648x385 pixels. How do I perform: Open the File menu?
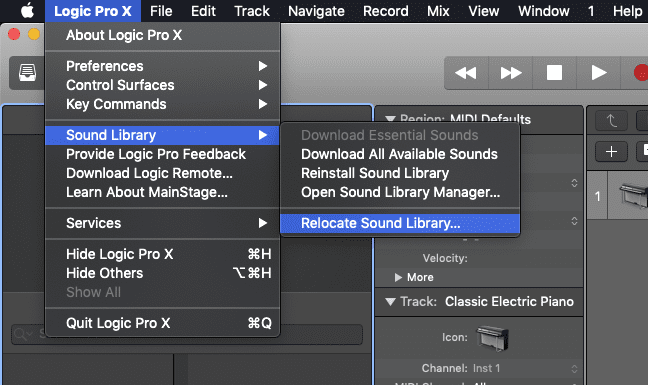click(x=161, y=11)
